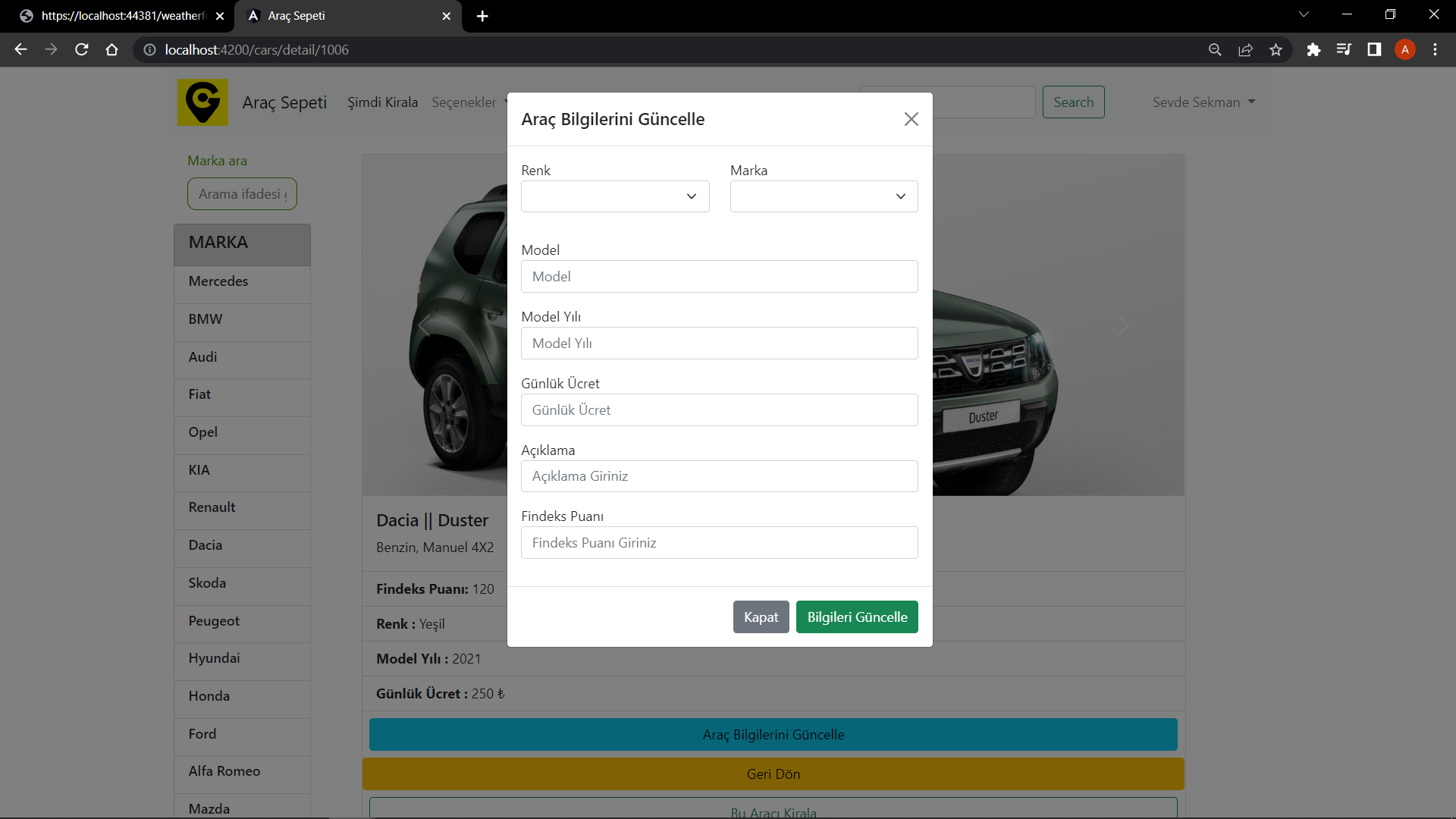Open the Sevde Sekman user dropdown
This screenshot has width=1456, height=819.
click(x=1203, y=102)
